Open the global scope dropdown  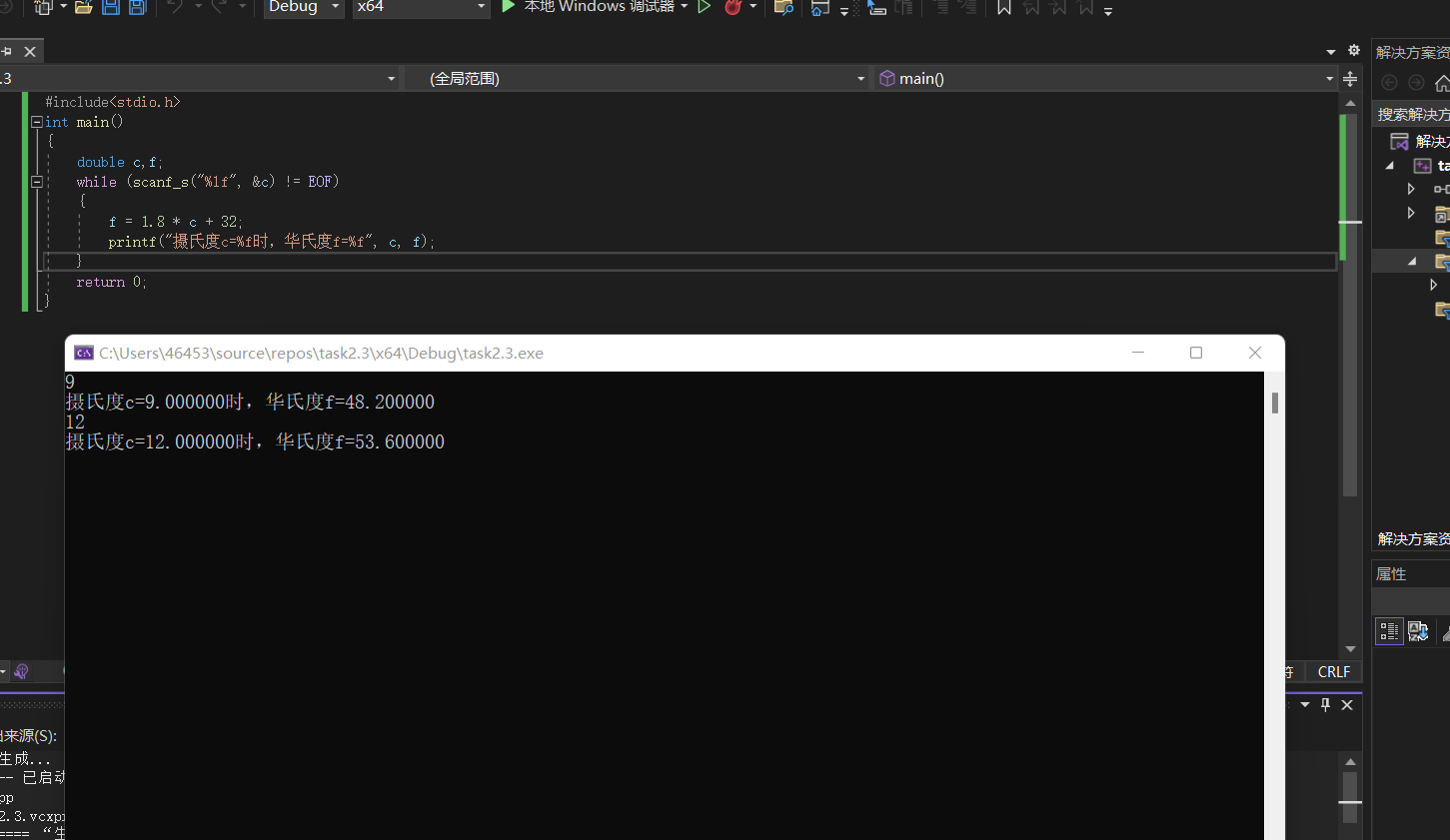[x=637, y=78]
